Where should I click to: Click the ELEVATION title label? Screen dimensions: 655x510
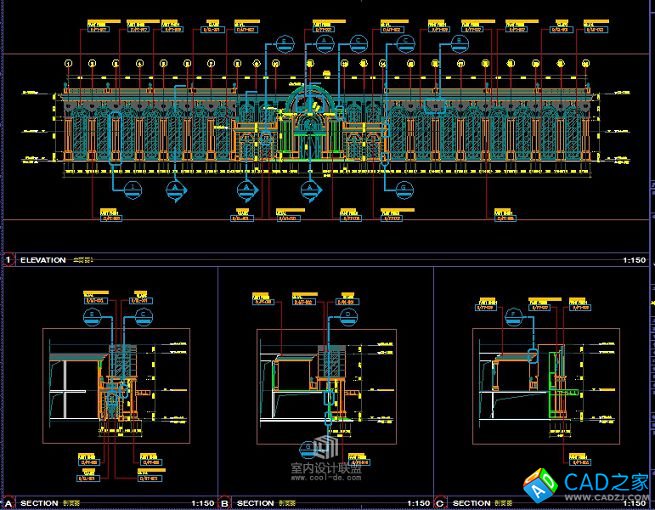(x=43, y=260)
